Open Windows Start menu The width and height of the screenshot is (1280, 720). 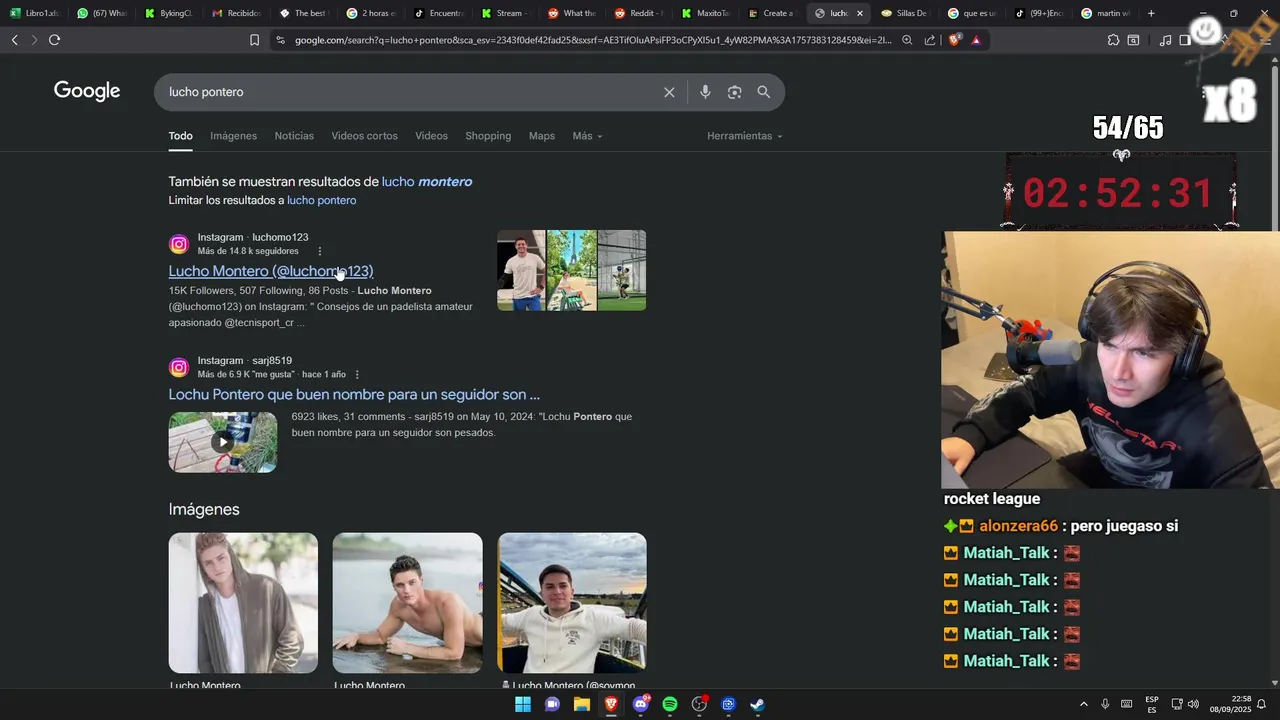click(522, 704)
